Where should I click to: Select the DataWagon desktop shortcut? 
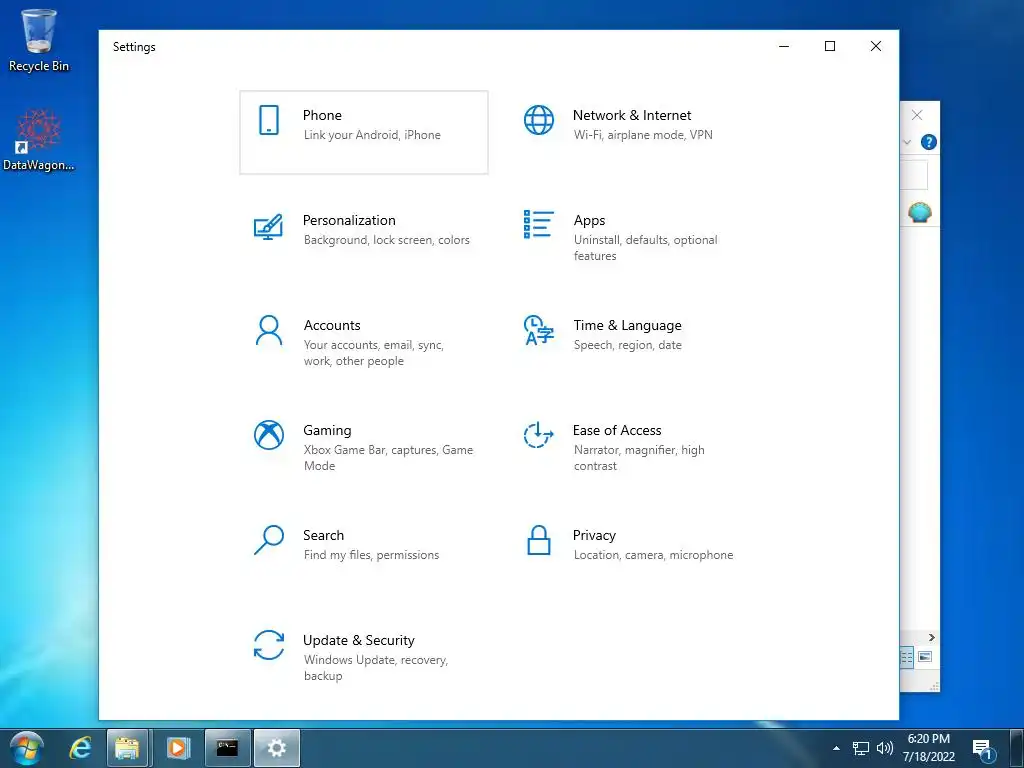click(x=39, y=140)
